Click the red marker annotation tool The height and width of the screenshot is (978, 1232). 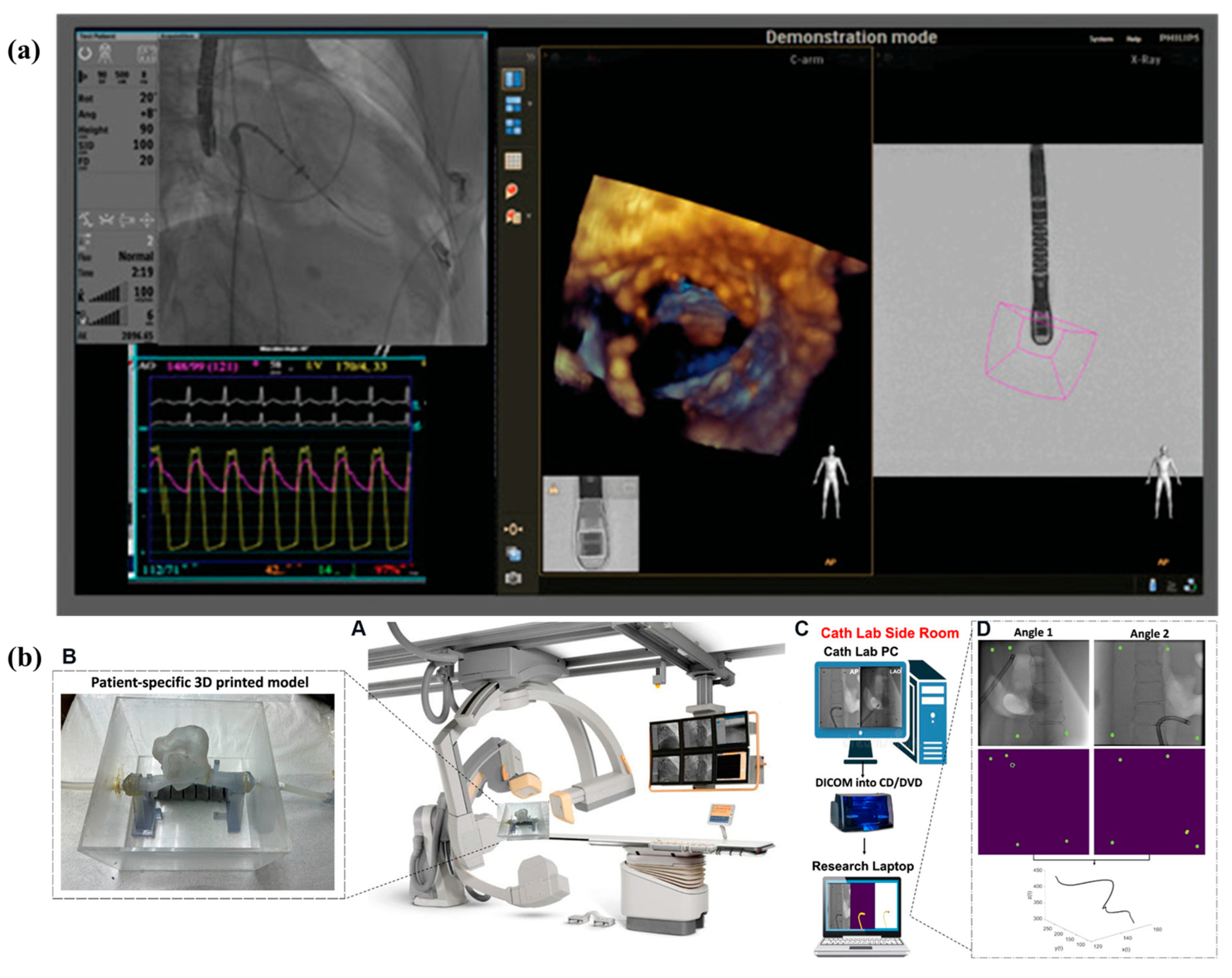[512, 190]
